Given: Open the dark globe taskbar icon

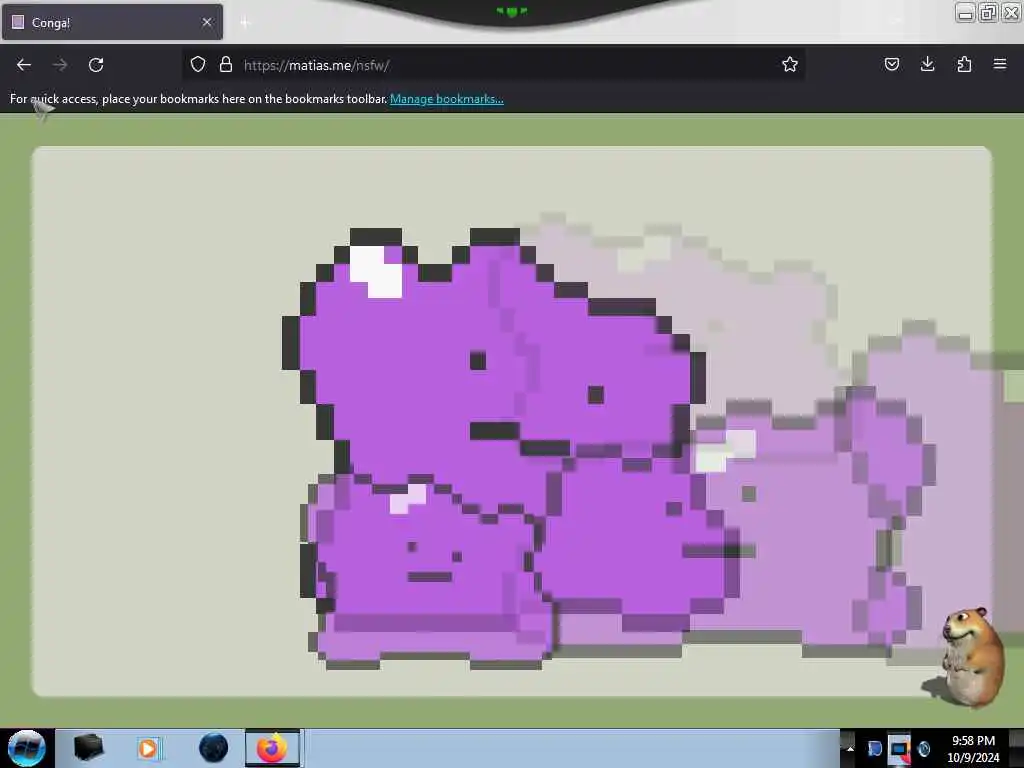Looking at the screenshot, I should (x=214, y=748).
